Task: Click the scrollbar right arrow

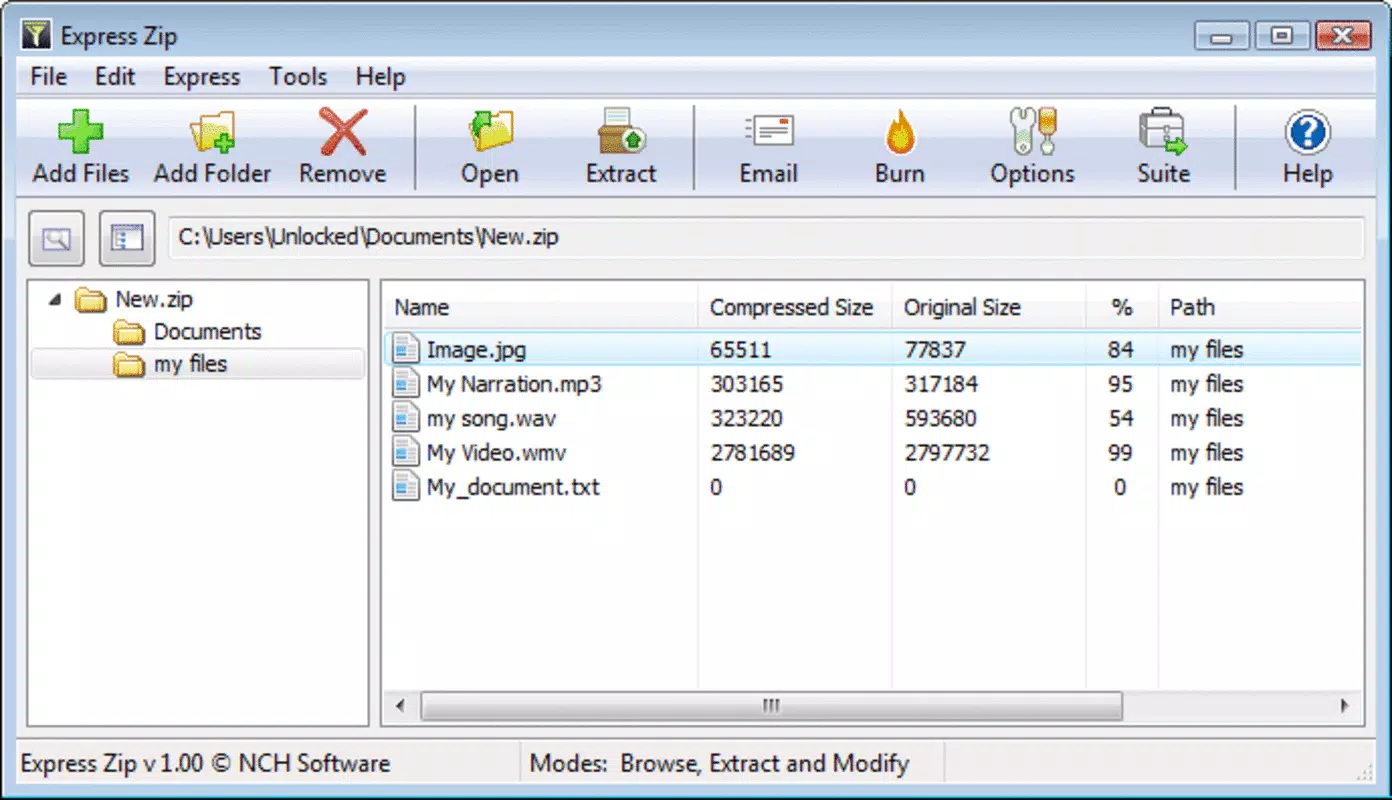Action: coord(1345,705)
